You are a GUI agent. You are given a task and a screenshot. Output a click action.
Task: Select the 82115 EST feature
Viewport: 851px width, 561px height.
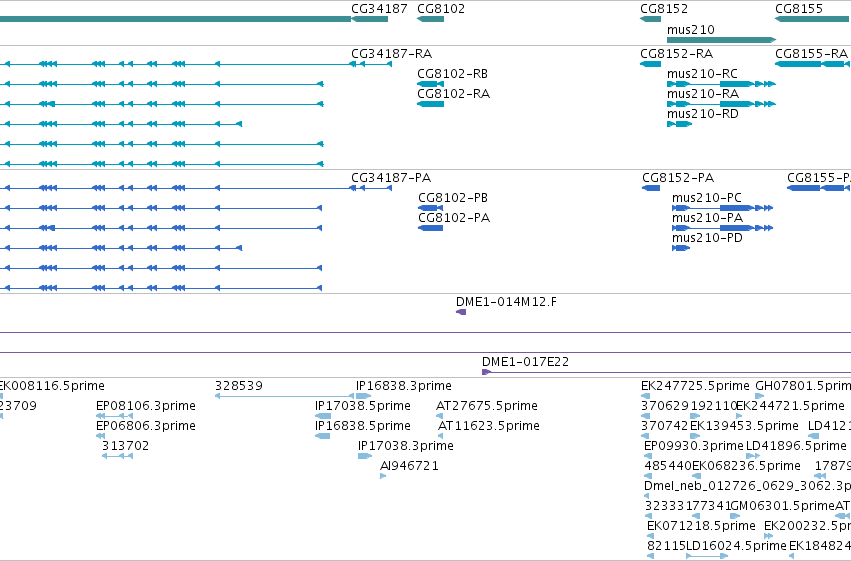tap(651, 556)
